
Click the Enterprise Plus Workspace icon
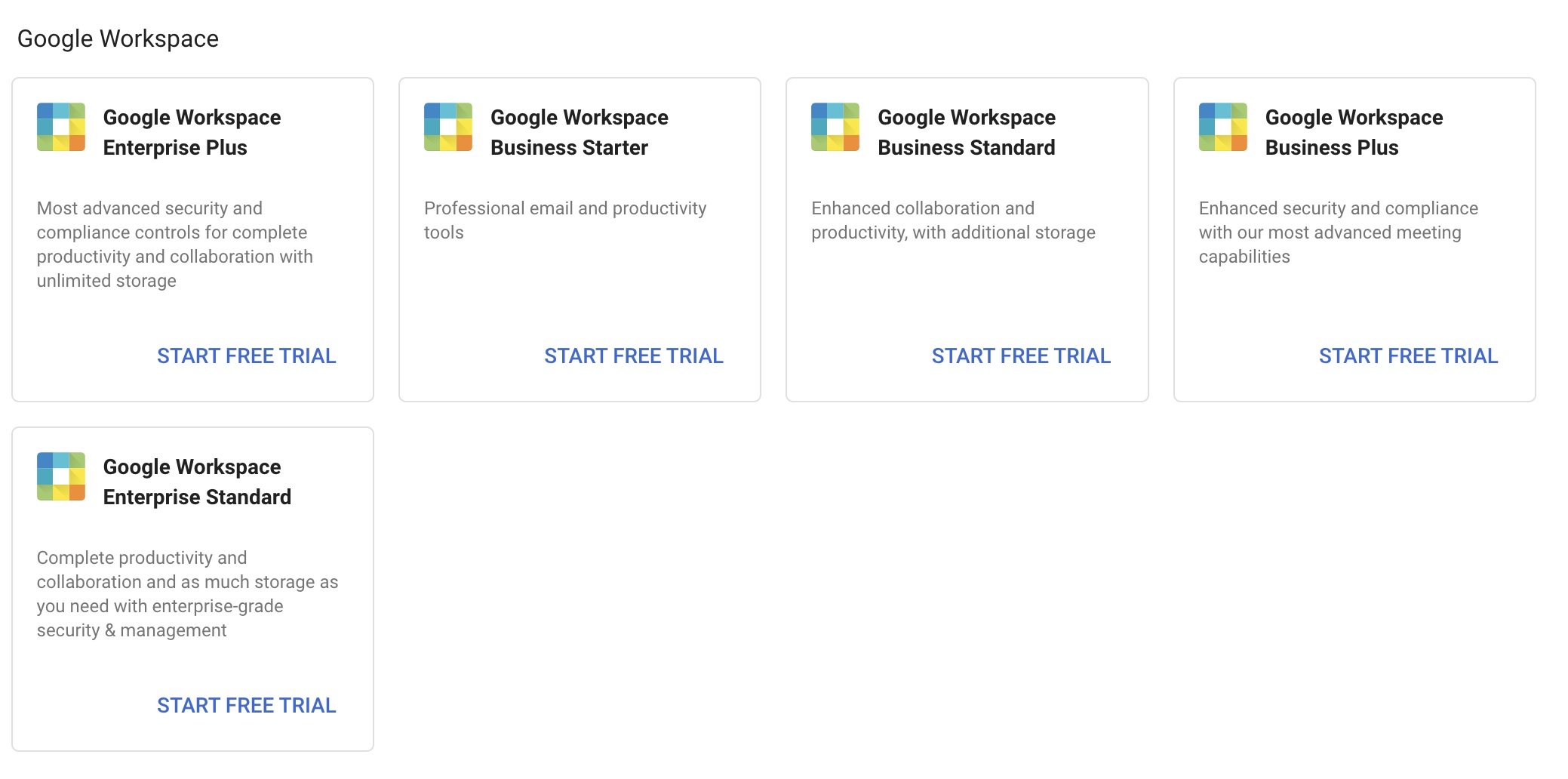pos(61,127)
